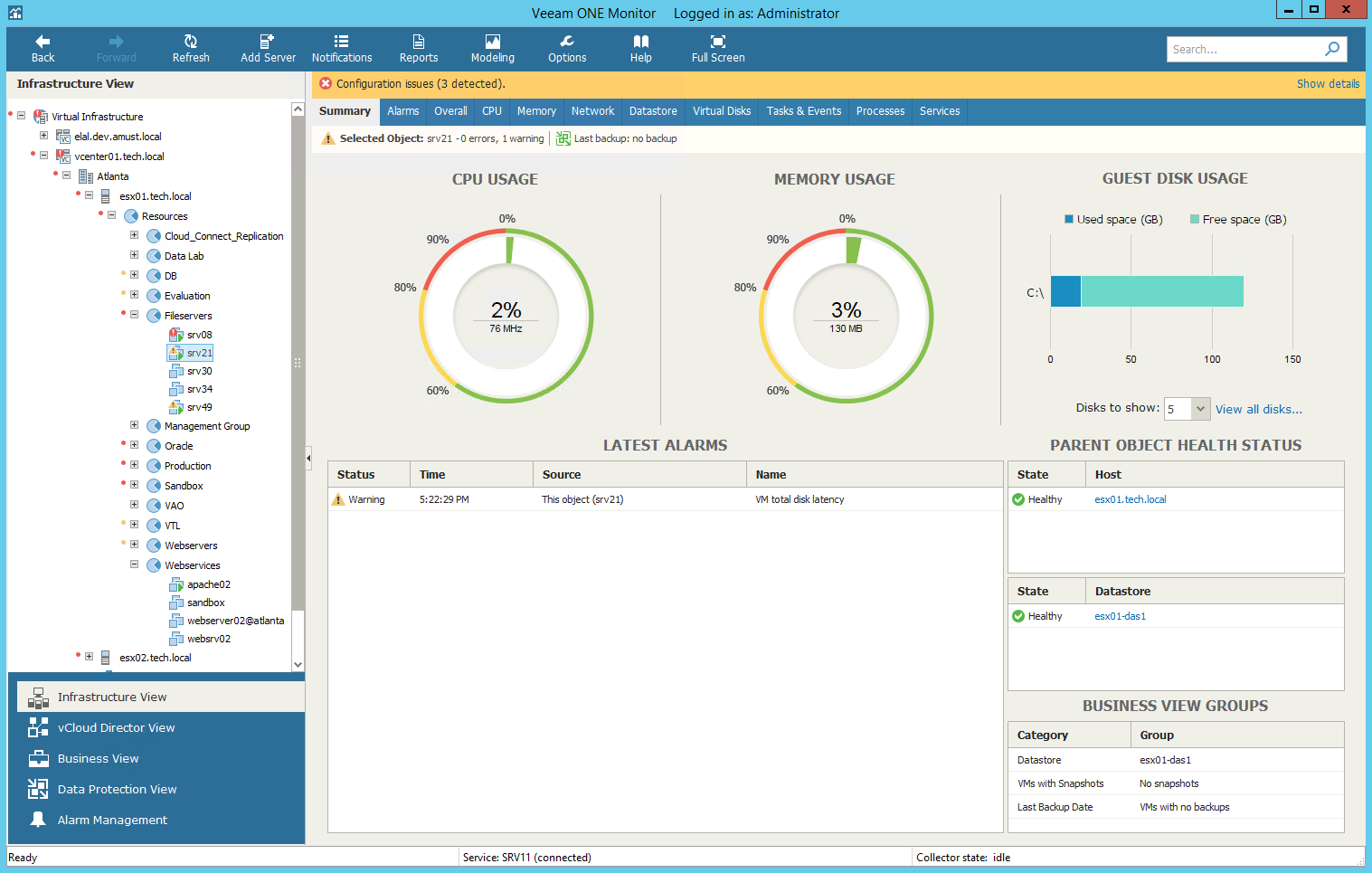Collapse the Virtual Infrastructure root node
The image size is (1372, 873).
click(x=21, y=116)
